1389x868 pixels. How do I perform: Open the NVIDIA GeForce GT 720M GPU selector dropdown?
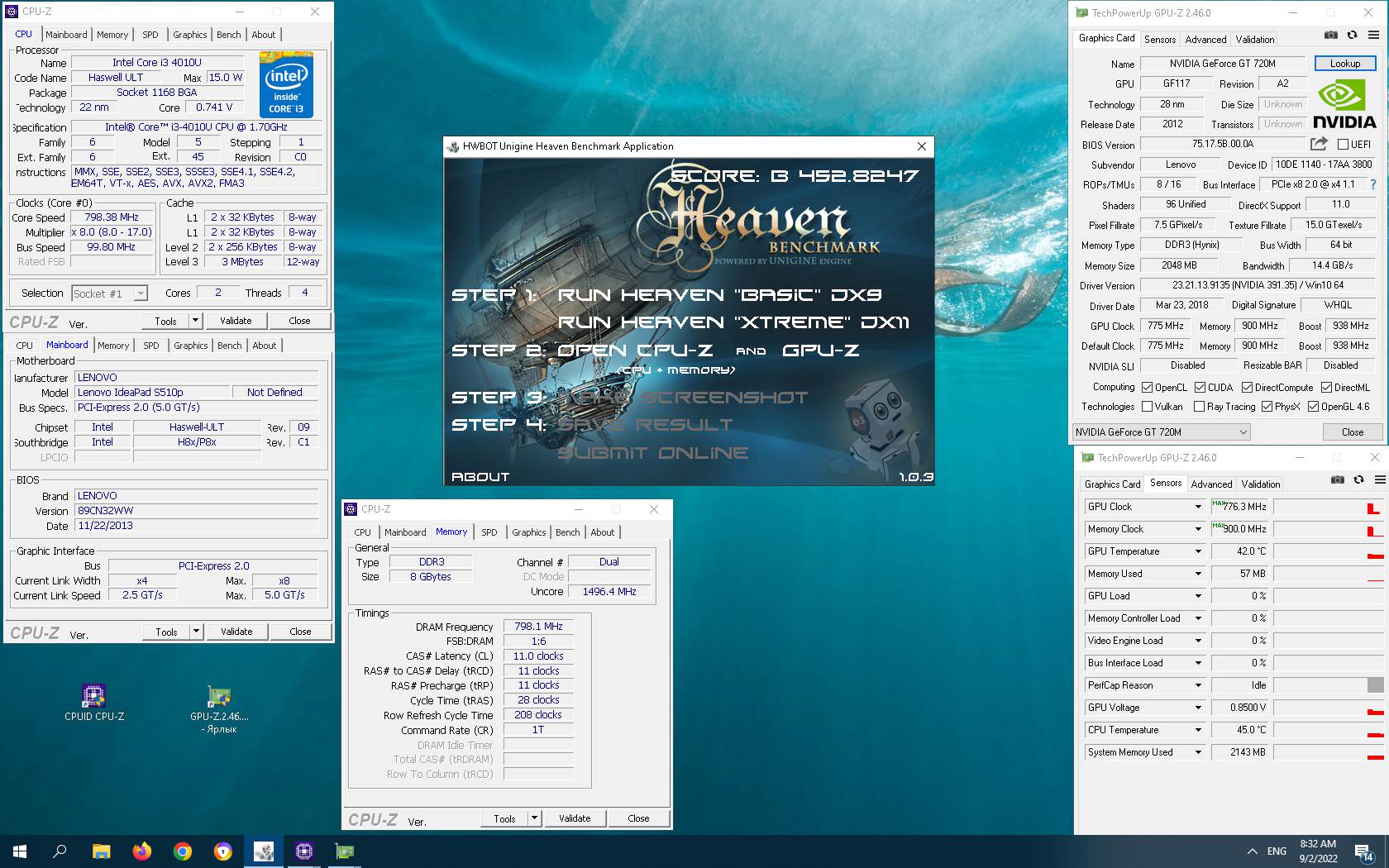tap(1161, 432)
